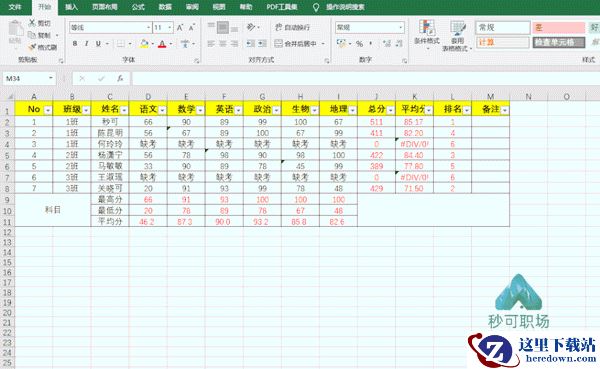Click the Increase Font Size icon
The image size is (600, 369).
pos(180,28)
